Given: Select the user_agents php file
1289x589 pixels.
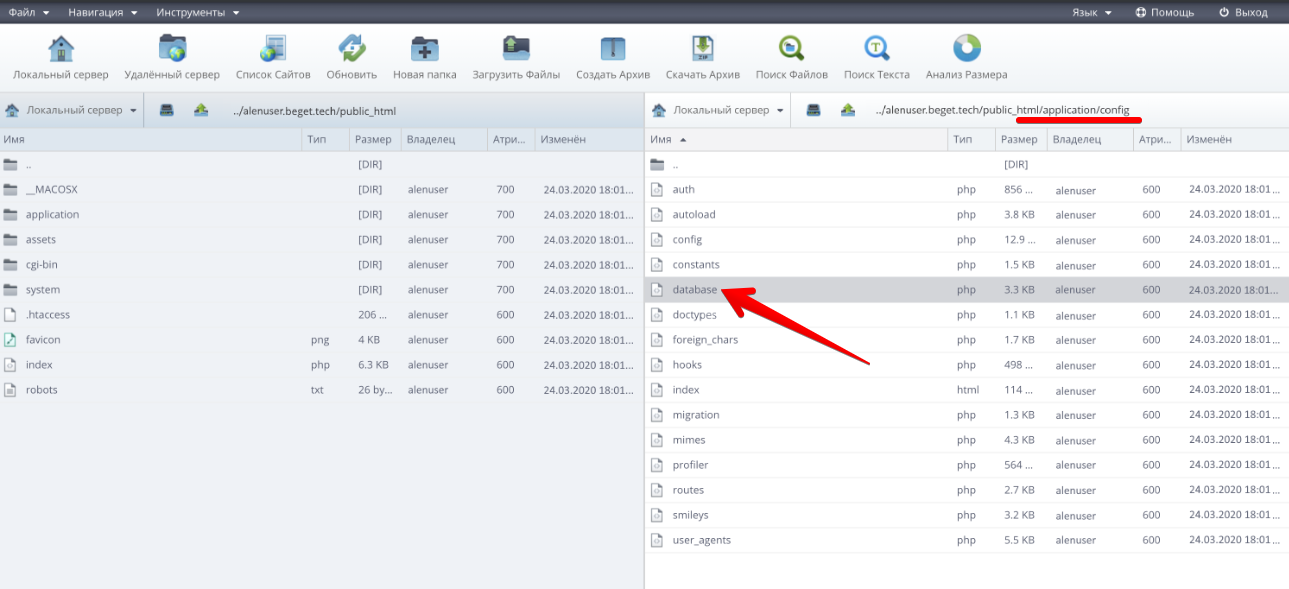Looking at the screenshot, I should click(x=967, y=539).
